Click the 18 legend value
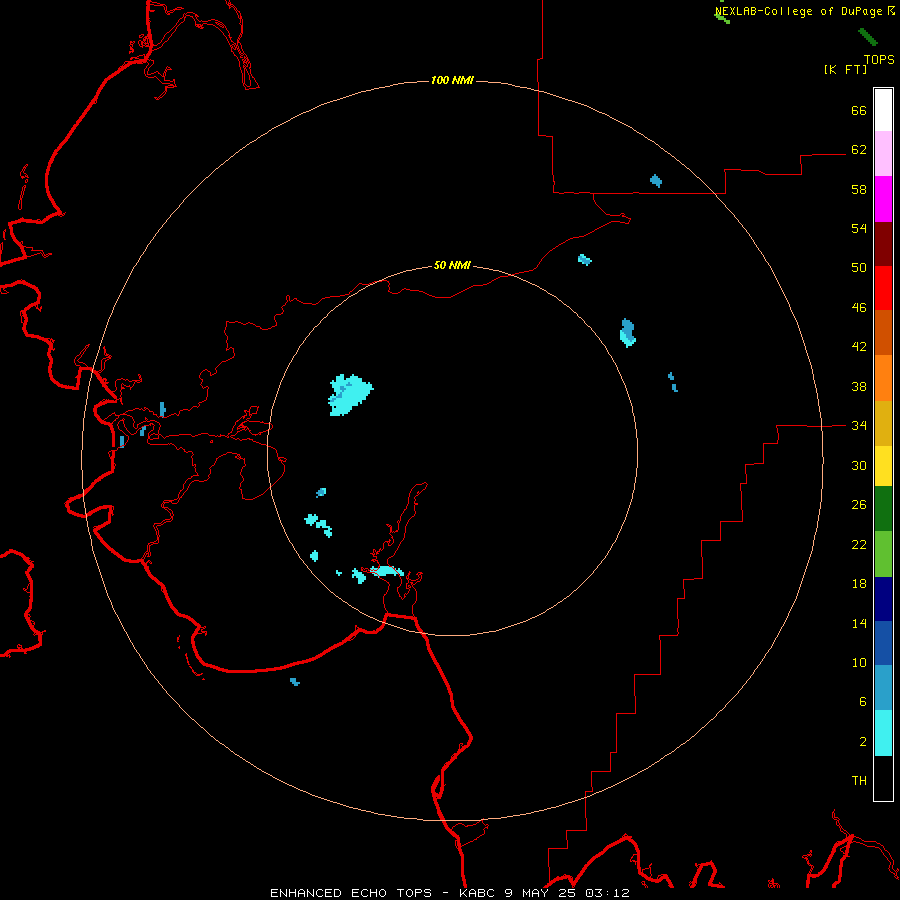 click(859, 584)
